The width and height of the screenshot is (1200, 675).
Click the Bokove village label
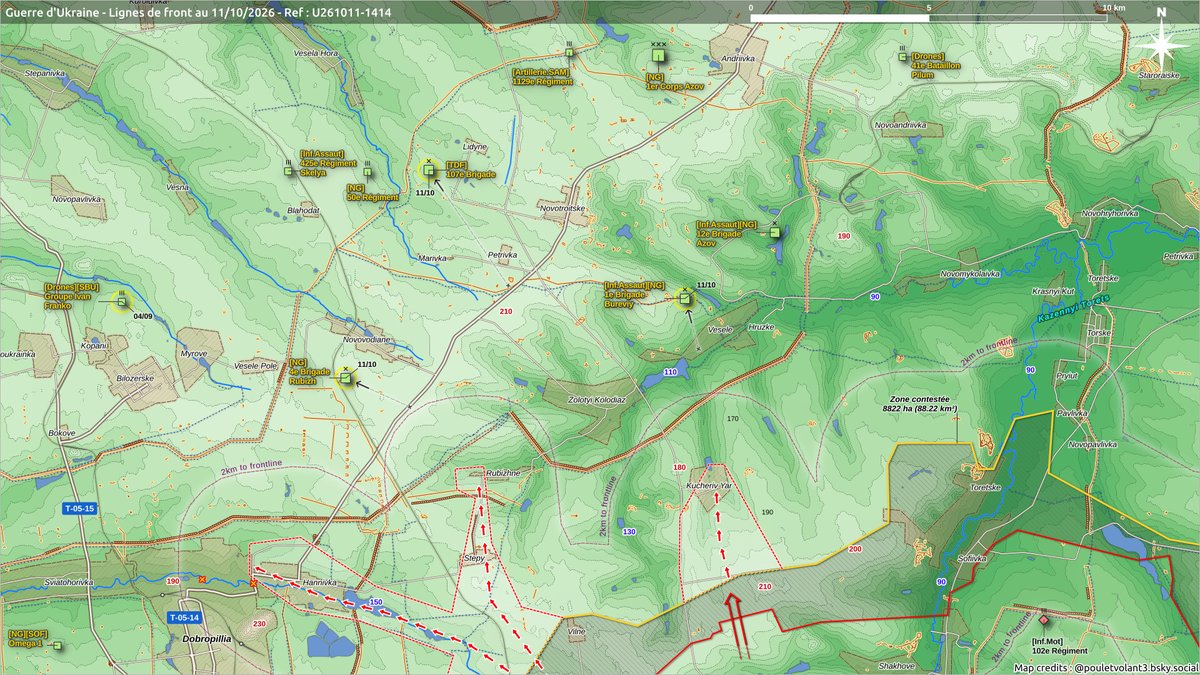(60, 431)
